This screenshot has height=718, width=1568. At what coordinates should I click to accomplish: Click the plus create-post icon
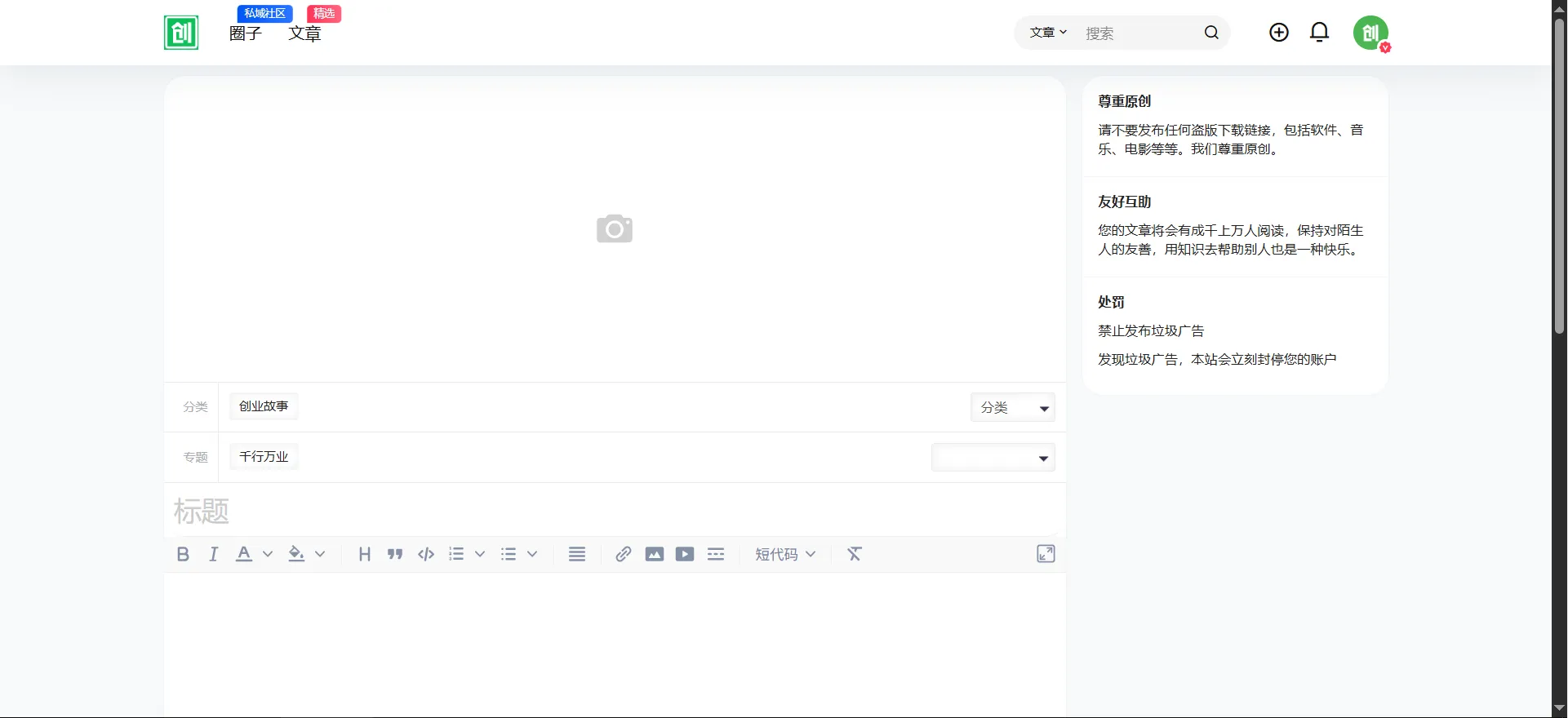(x=1279, y=32)
